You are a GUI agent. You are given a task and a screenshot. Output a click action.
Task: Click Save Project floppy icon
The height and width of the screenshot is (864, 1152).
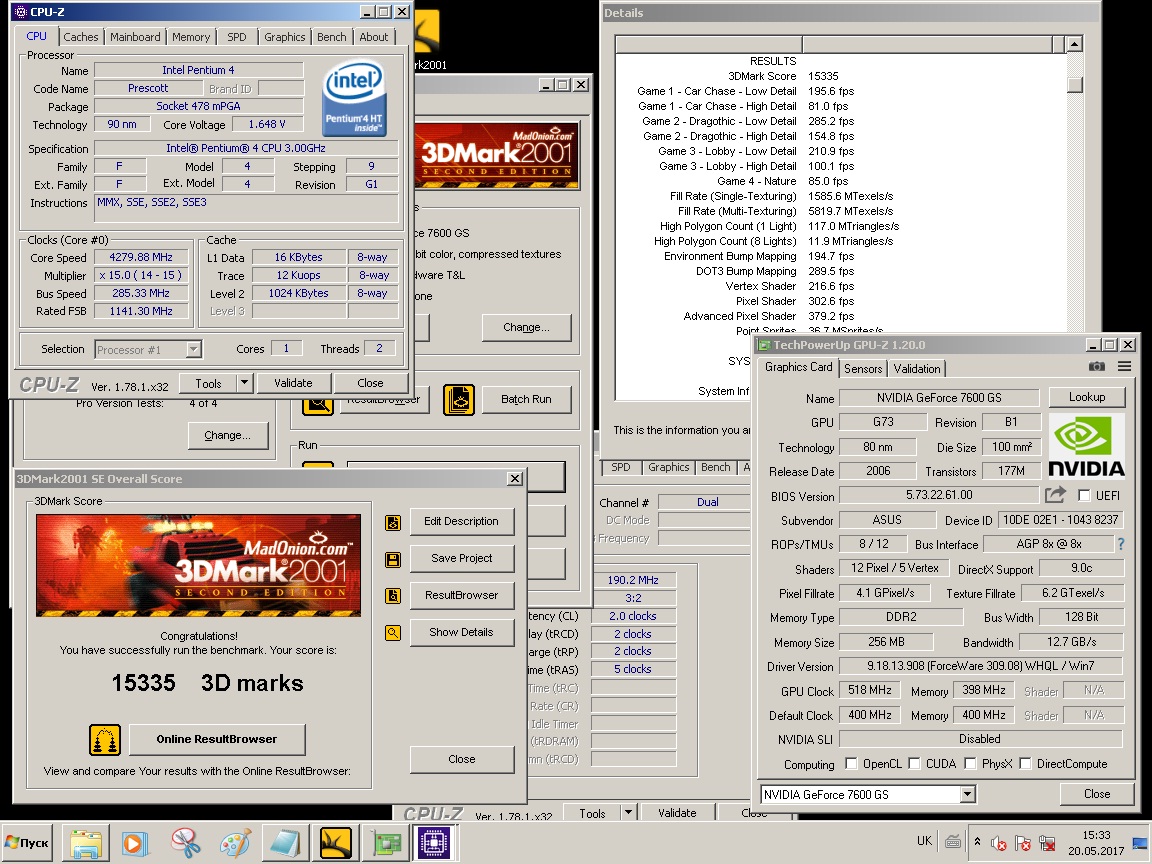[x=393, y=560]
